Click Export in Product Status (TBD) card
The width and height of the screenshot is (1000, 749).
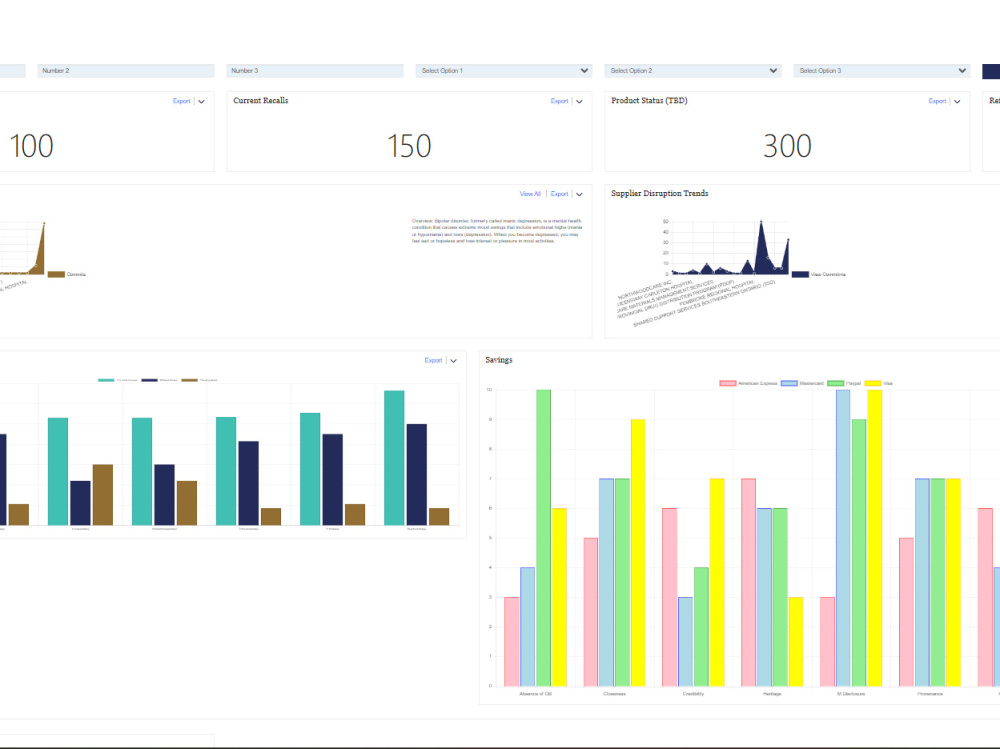click(x=937, y=101)
